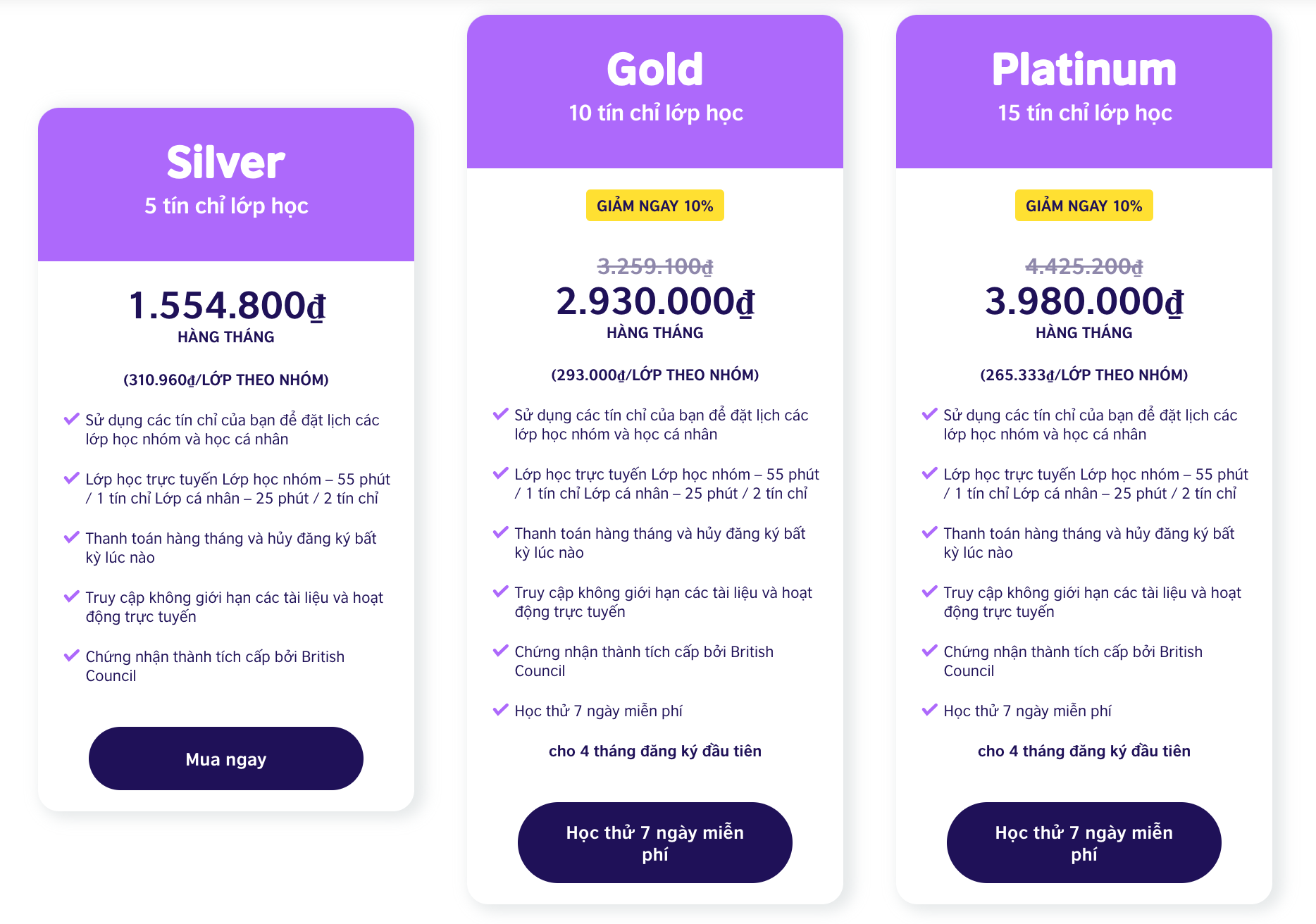Click the Silver checkmark beside British Council certificate
Viewport: 1316px width, 924px height.
(x=71, y=656)
